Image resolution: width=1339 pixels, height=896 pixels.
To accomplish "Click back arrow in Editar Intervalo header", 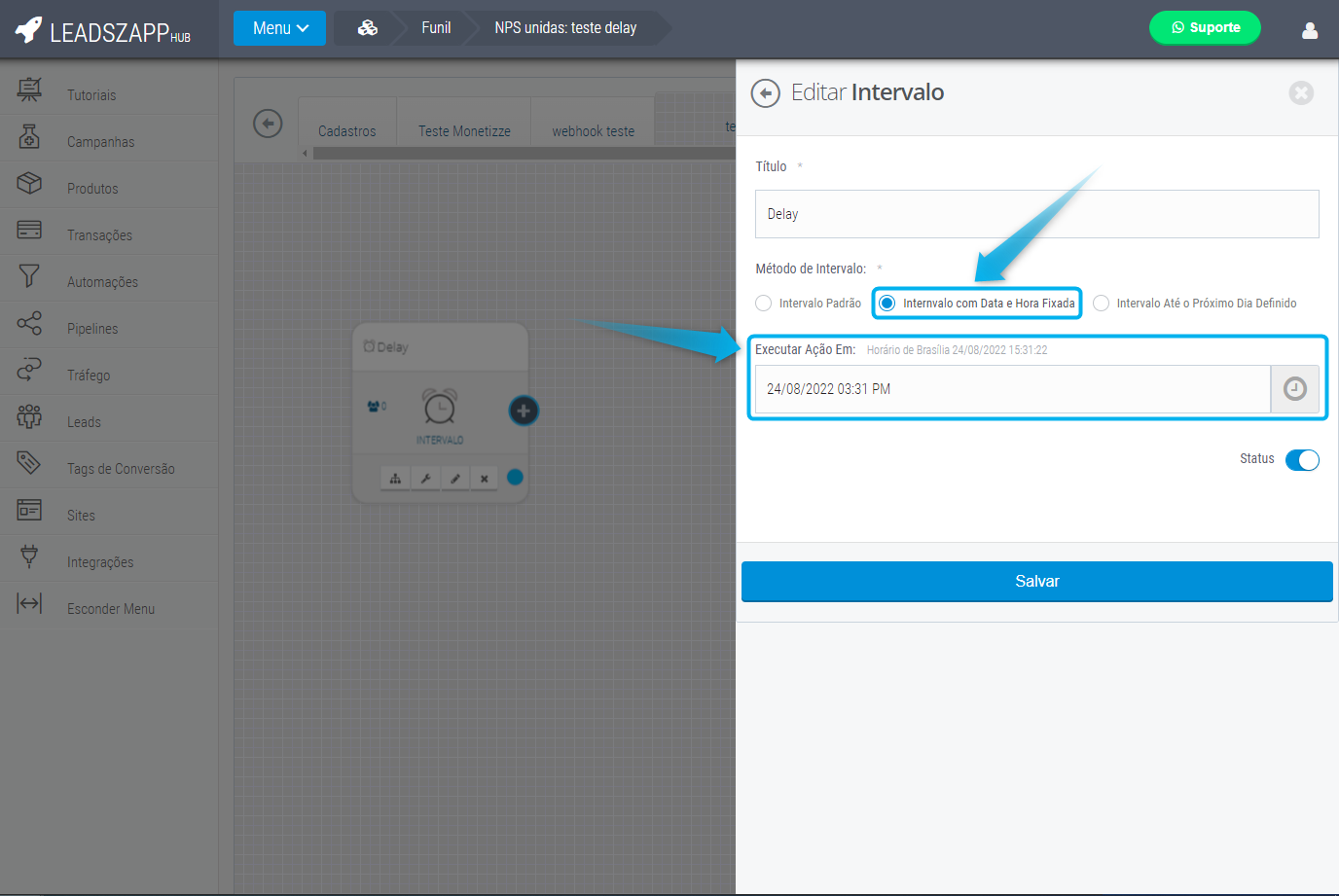I will click(766, 93).
